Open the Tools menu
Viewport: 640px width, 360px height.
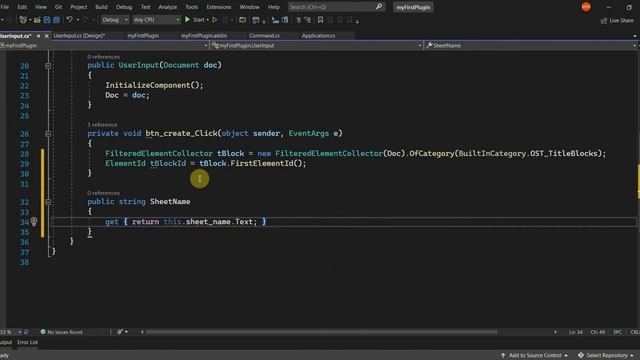pos(191,7)
